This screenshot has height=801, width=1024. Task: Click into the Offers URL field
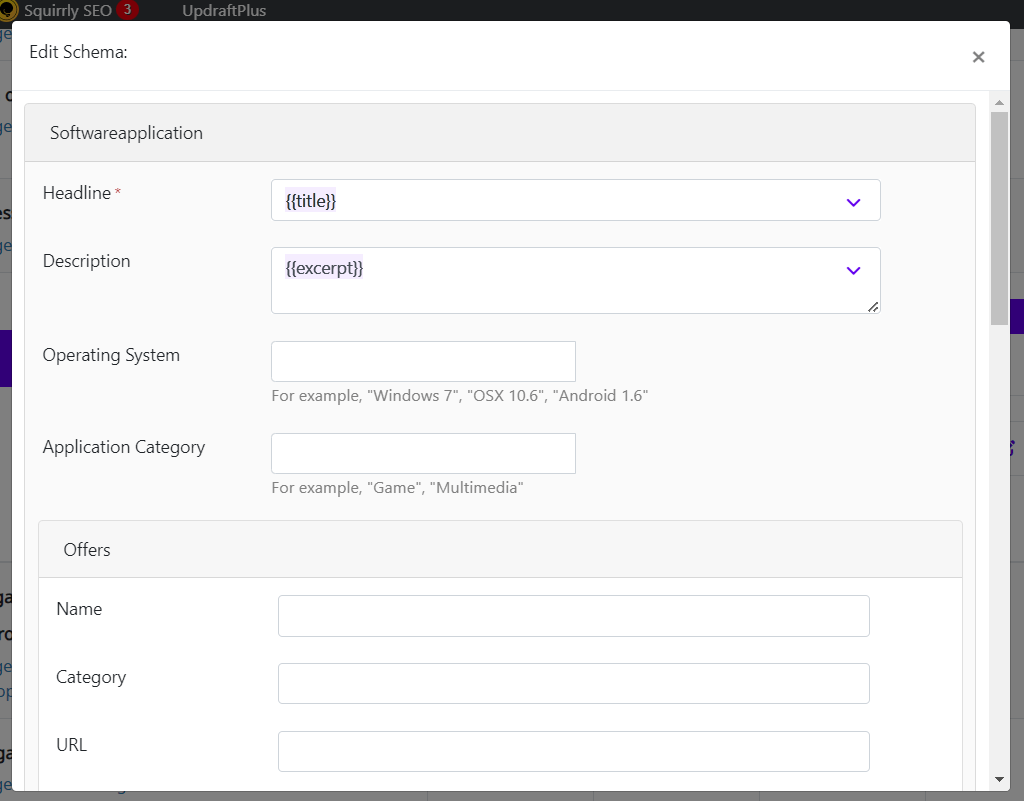click(573, 751)
